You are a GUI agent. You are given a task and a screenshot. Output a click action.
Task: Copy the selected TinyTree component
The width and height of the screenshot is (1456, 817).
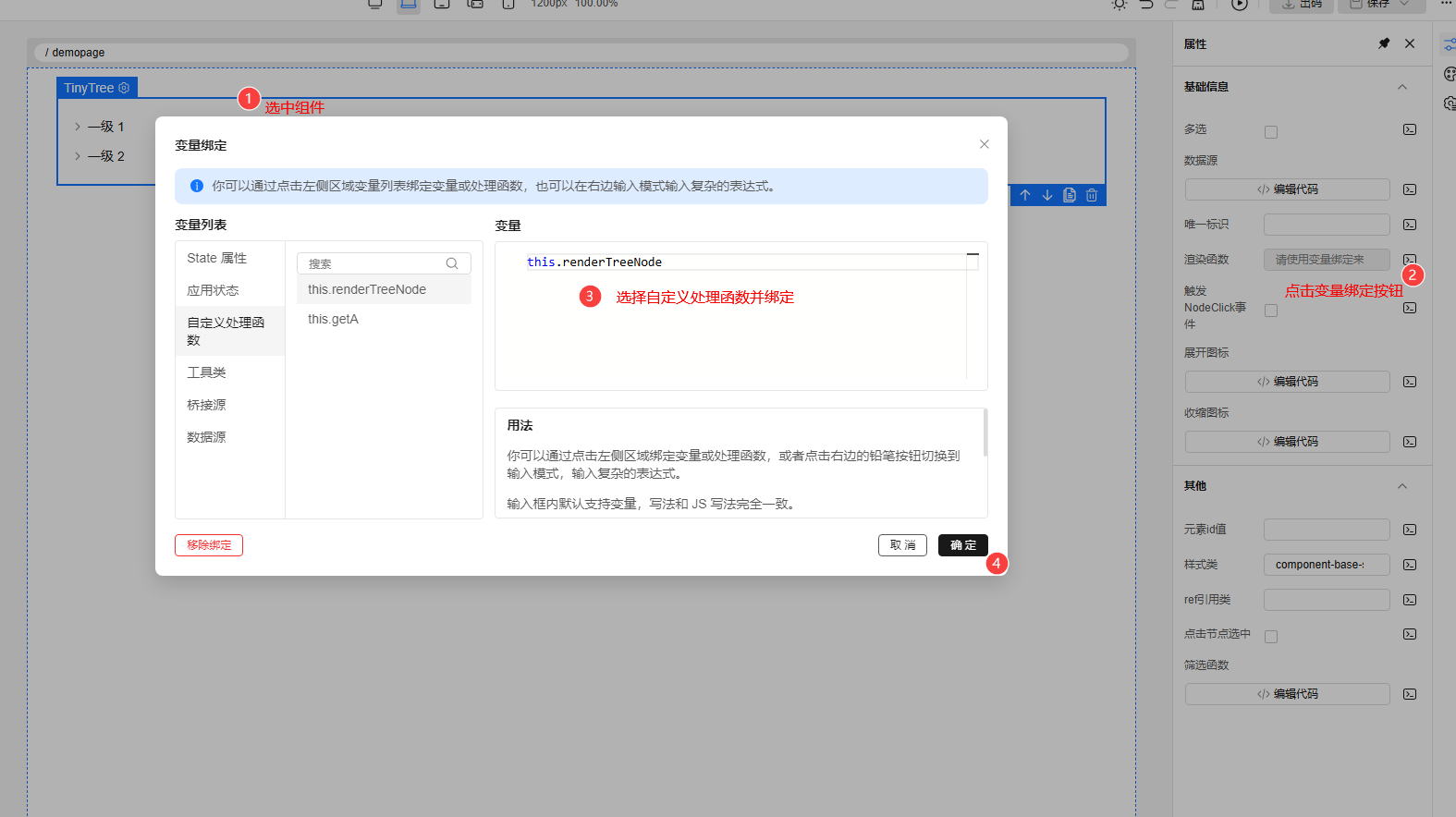pyautogui.click(x=1070, y=195)
